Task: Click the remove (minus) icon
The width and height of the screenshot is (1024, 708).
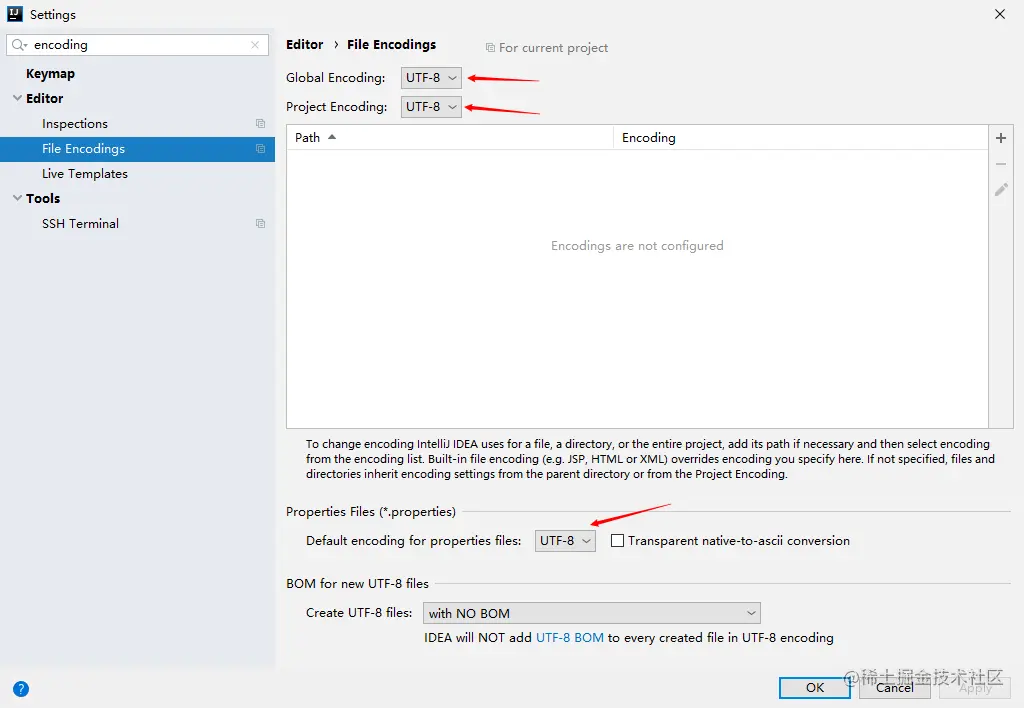Action: (x=1000, y=164)
